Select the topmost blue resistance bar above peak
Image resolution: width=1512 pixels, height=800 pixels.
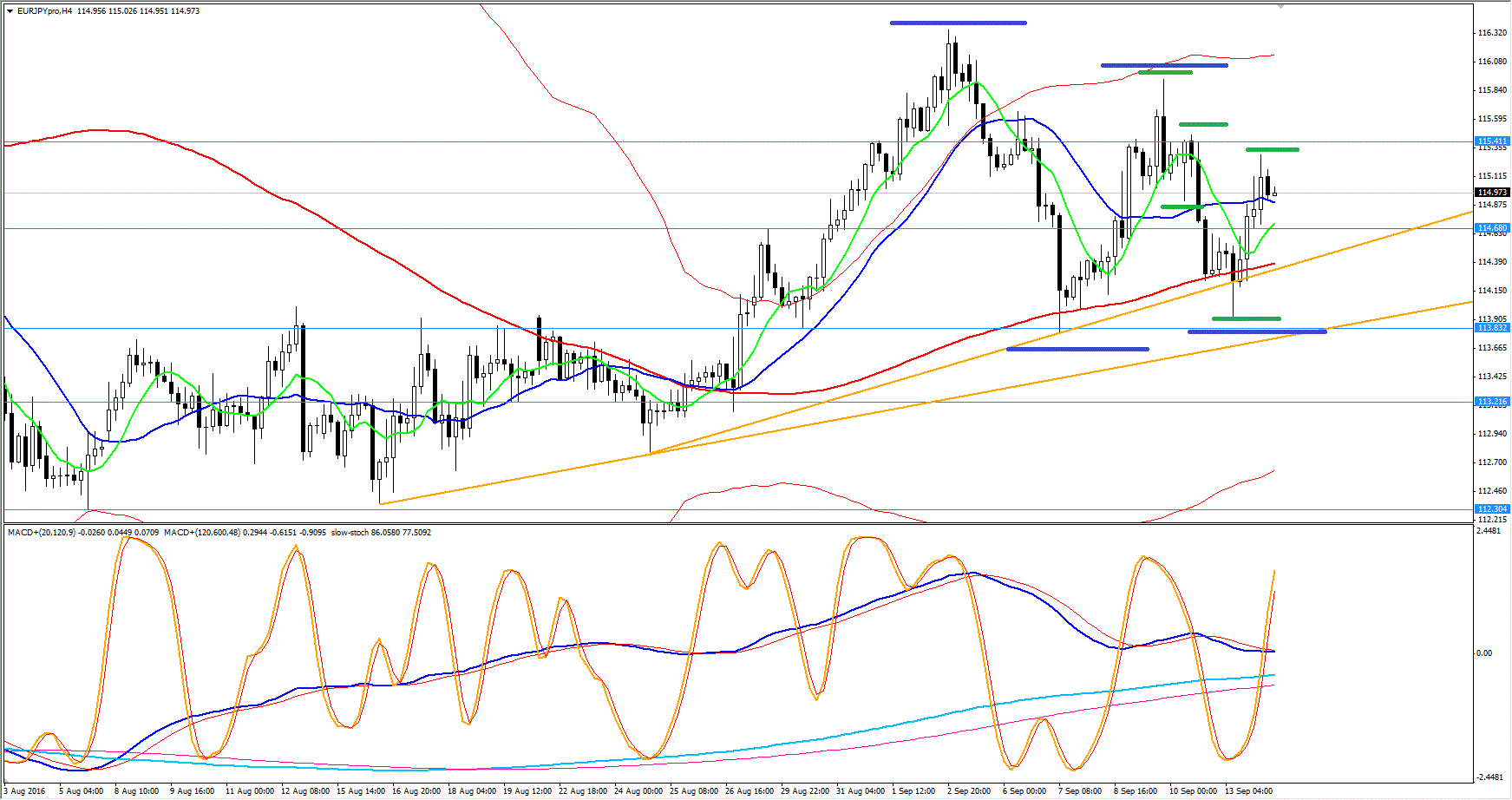(958, 23)
